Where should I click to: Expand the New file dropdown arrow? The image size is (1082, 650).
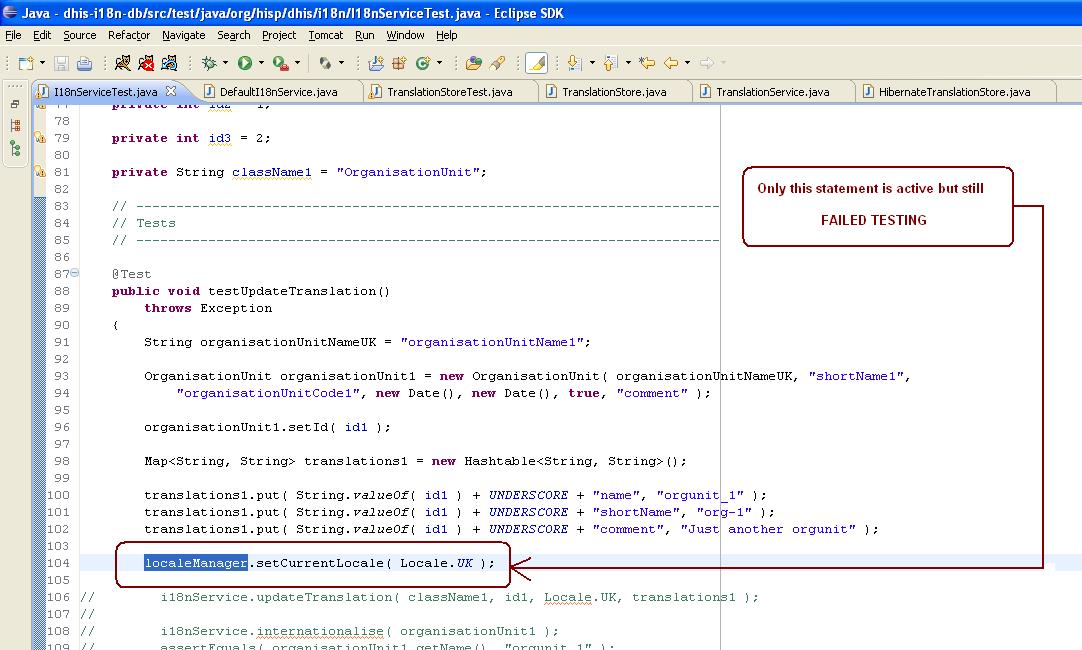41,63
